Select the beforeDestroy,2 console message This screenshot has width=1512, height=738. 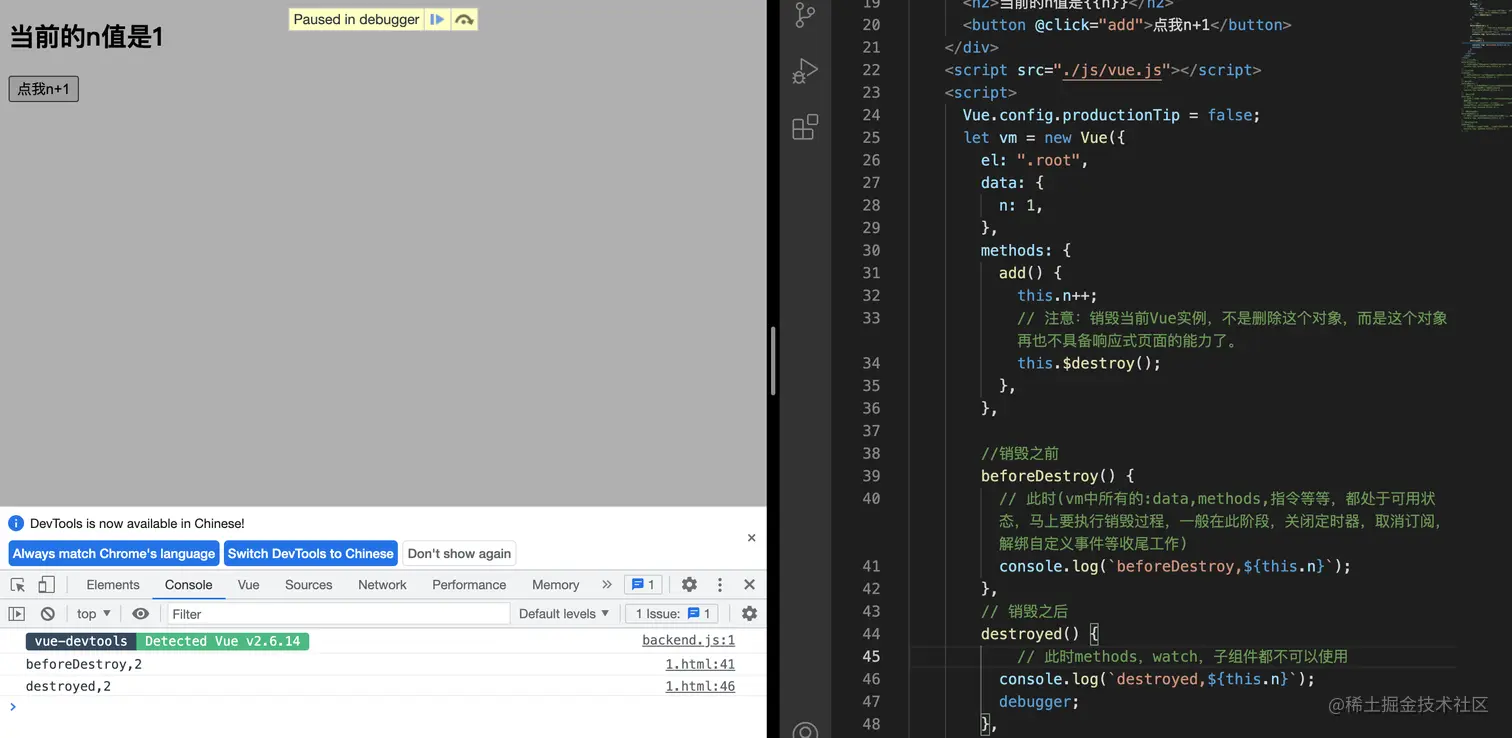(x=84, y=664)
